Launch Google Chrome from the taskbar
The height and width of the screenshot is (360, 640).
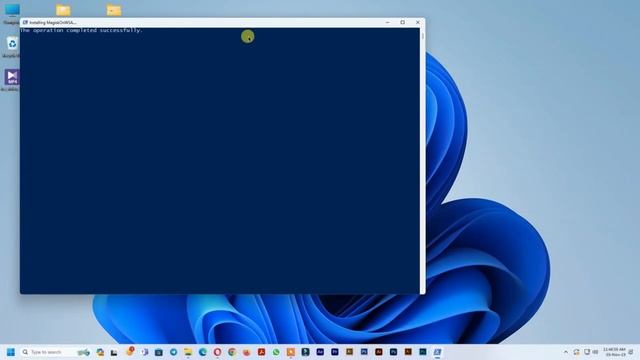(232, 352)
